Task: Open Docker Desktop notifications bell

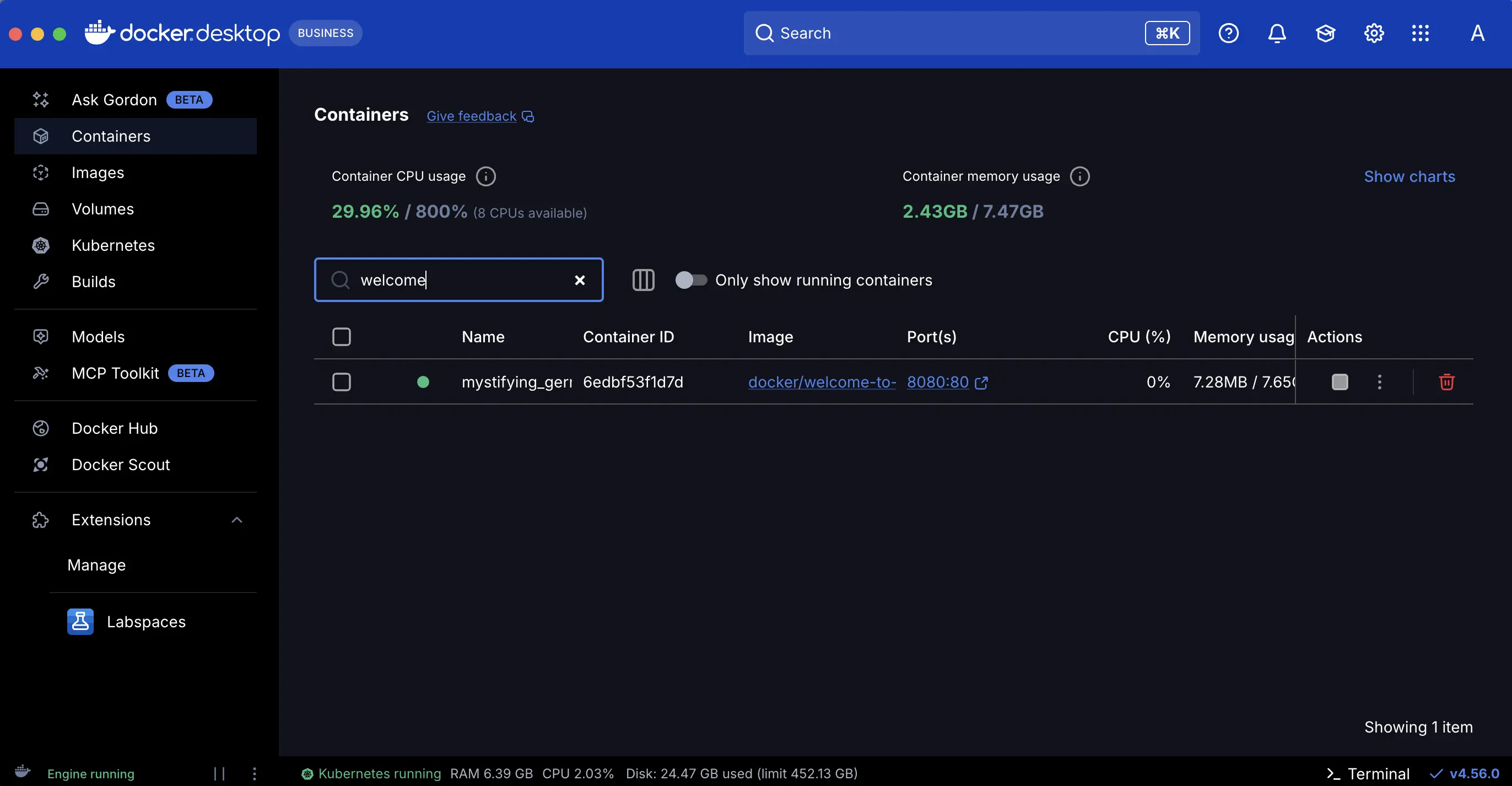Action: (1277, 33)
